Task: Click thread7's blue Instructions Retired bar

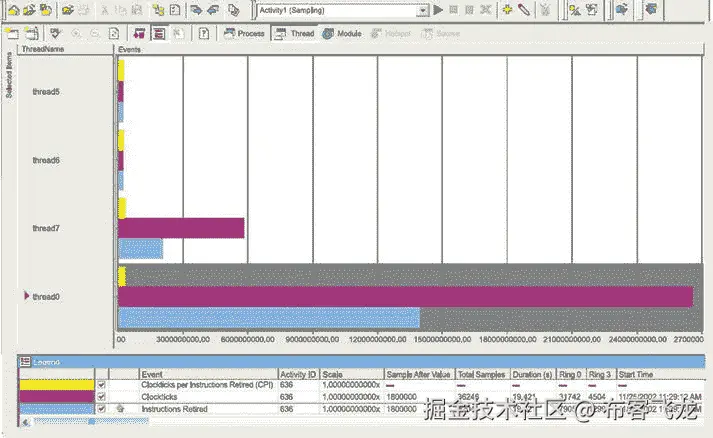Action: click(x=141, y=249)
